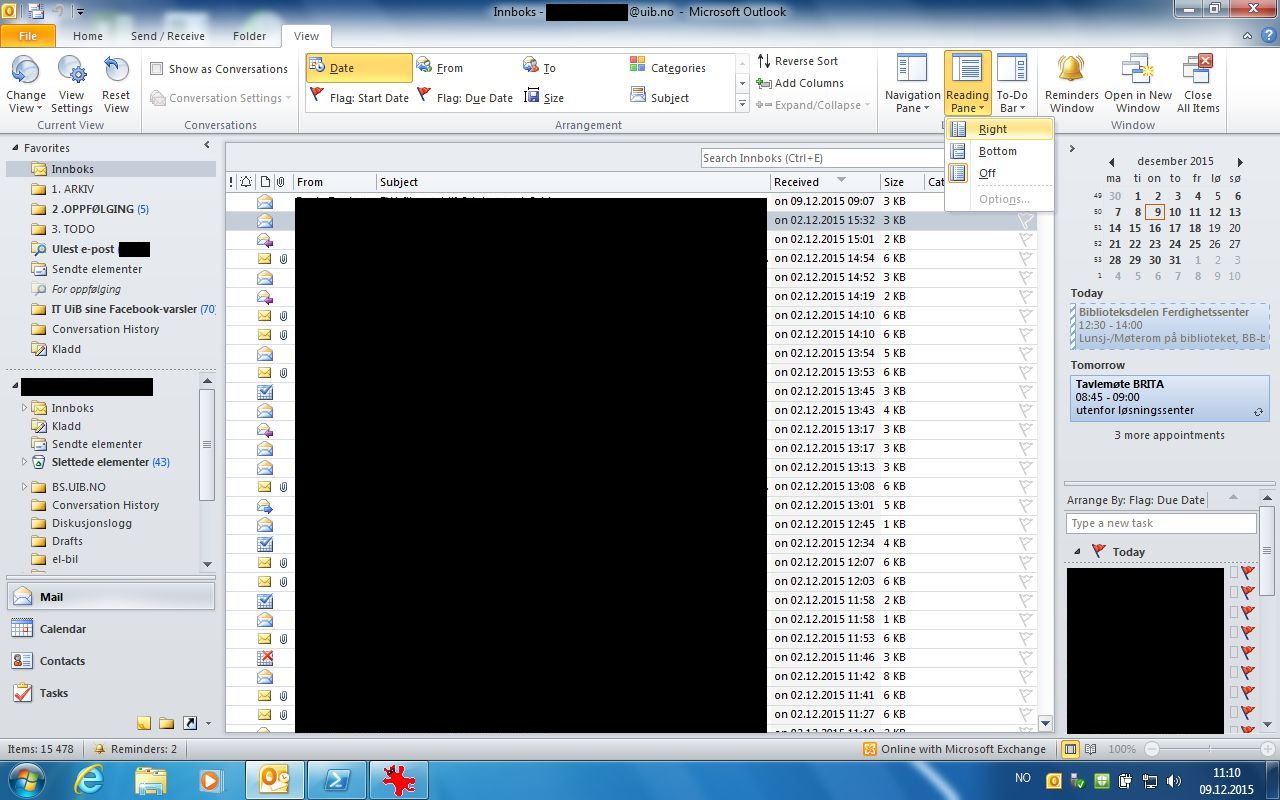This screenshot has width=1280, height=800.
Task: Expand the BS.UIB.NO folder tree
Action: [25, 487]
